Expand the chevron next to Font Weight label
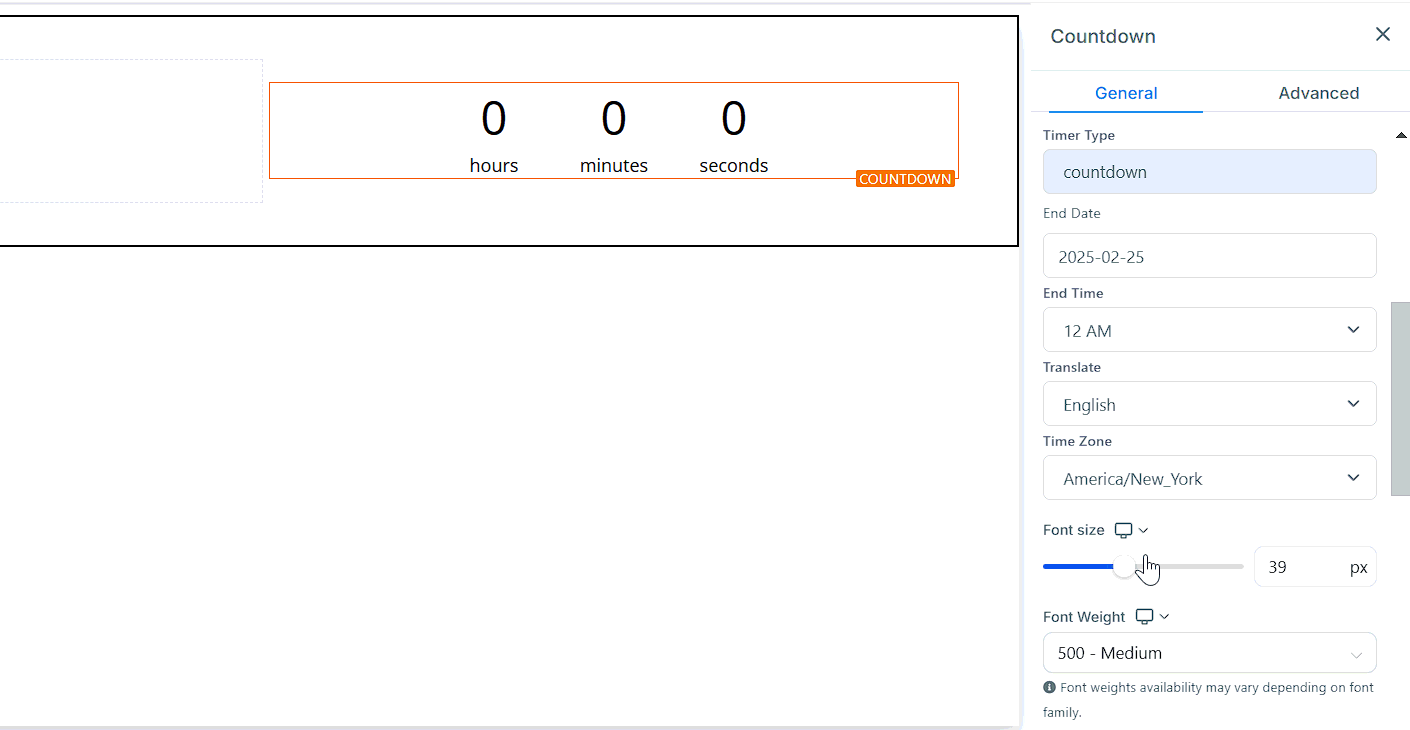This screenshot has height=730, width=1410. point(1164,617)
